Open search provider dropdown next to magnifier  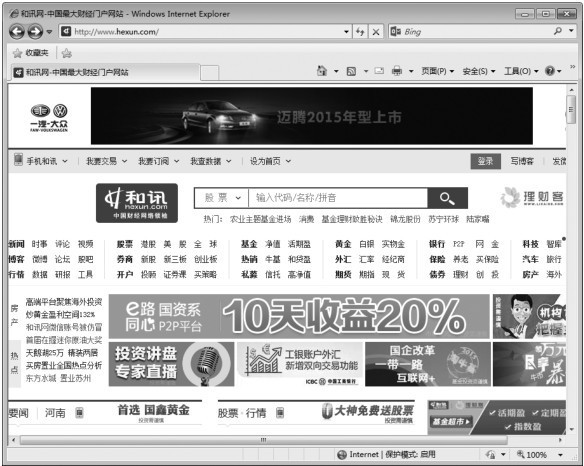pyautogui.click(x=571, y=31)
